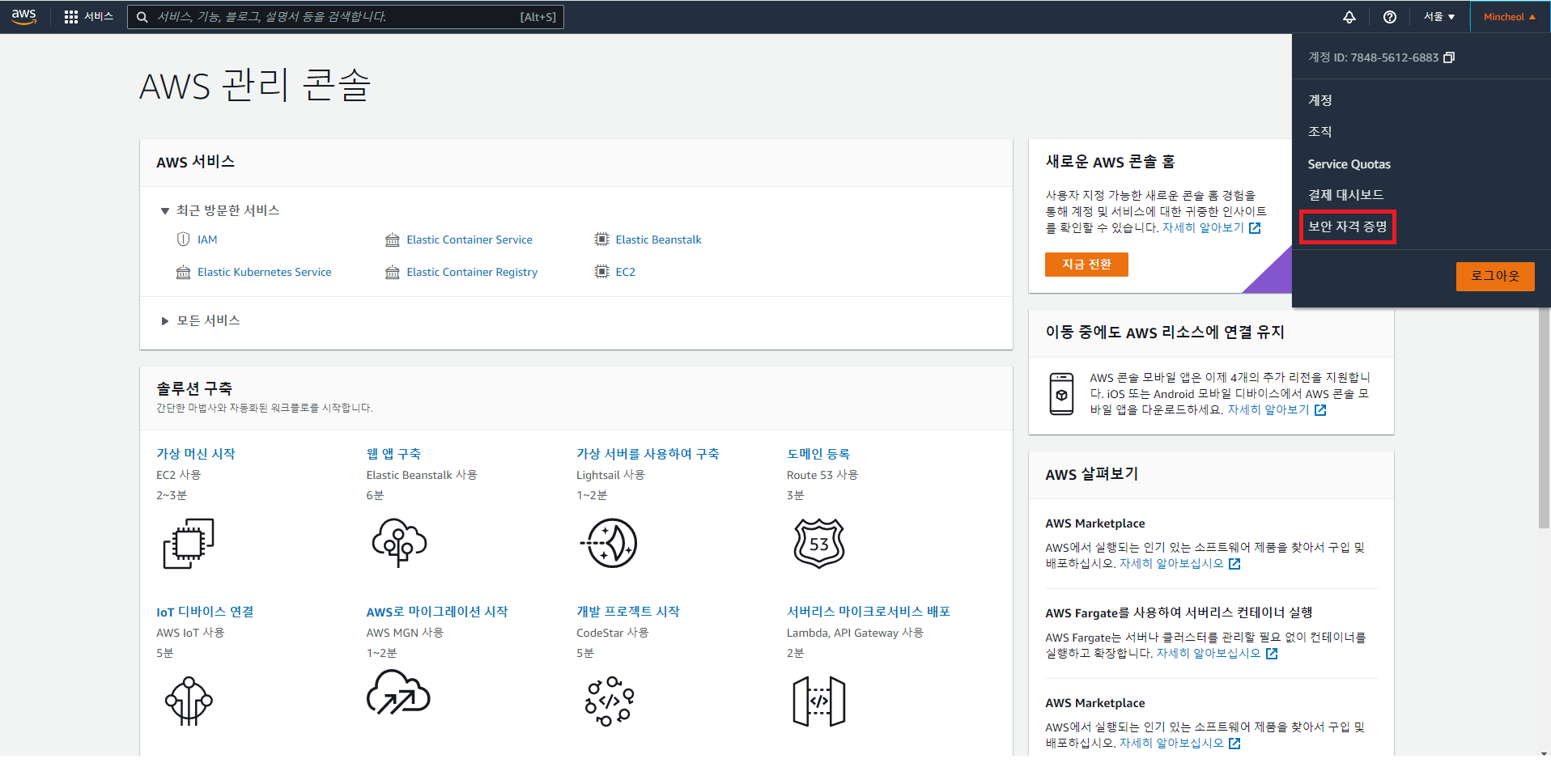Open the help question mark icon

pos(1389,17)
